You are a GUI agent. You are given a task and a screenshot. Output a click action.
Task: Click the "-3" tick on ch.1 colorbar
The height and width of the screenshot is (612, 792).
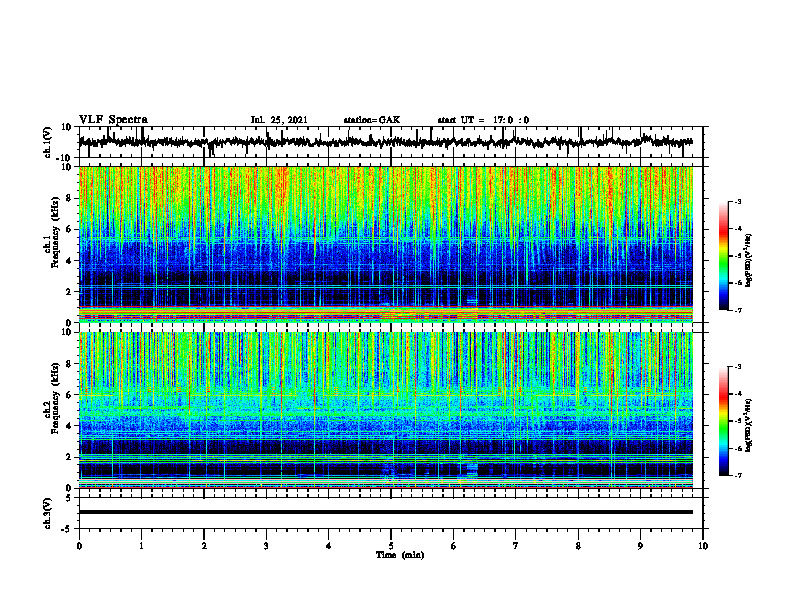tap(737, 201)
